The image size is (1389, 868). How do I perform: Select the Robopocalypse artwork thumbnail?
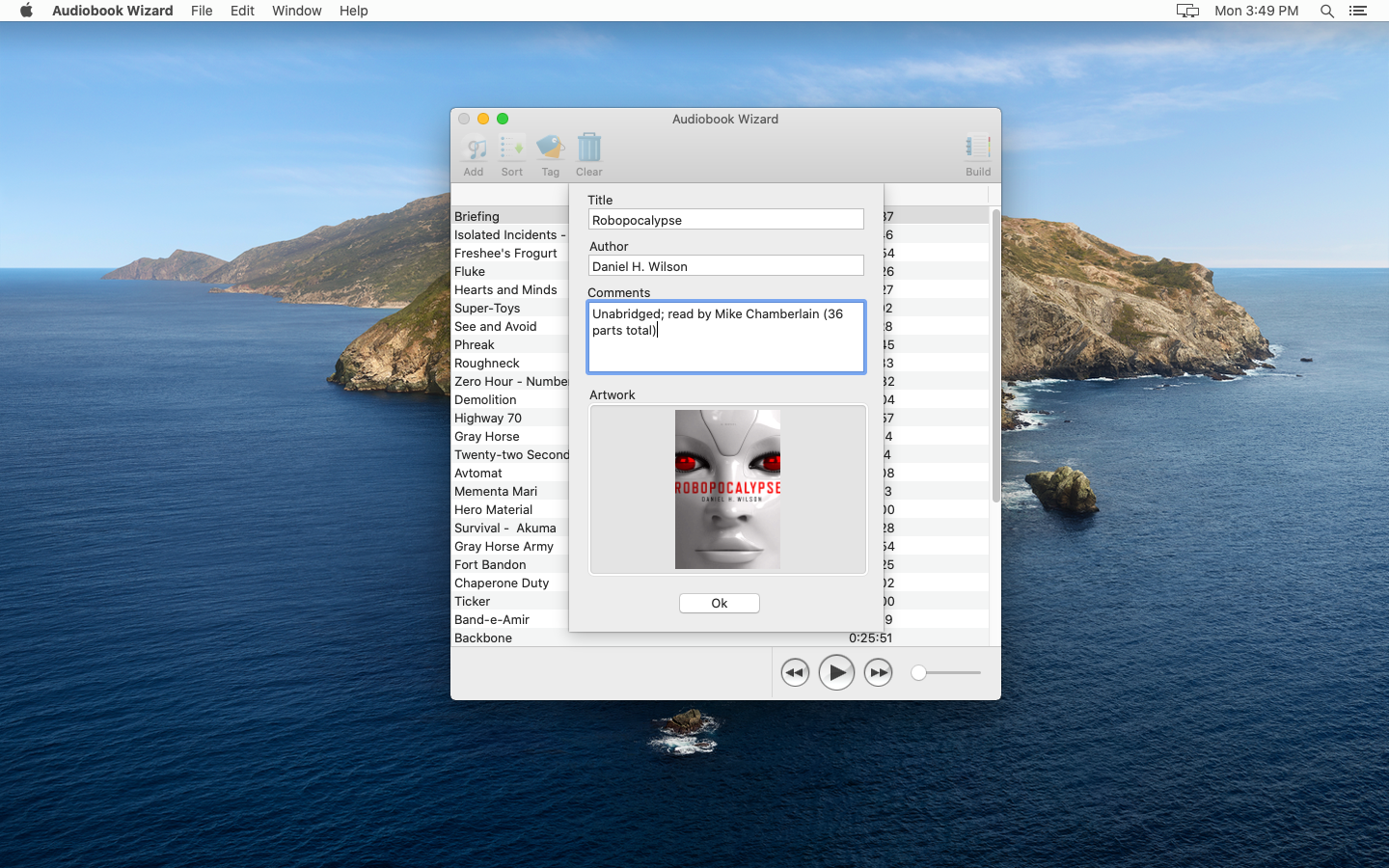tap(728, 489)
